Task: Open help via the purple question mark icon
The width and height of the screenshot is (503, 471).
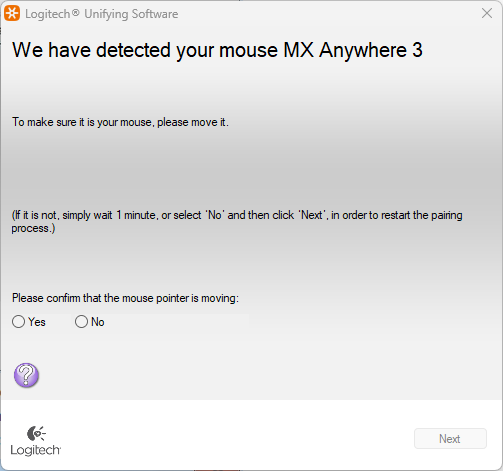Action: (x=26, y=375)
